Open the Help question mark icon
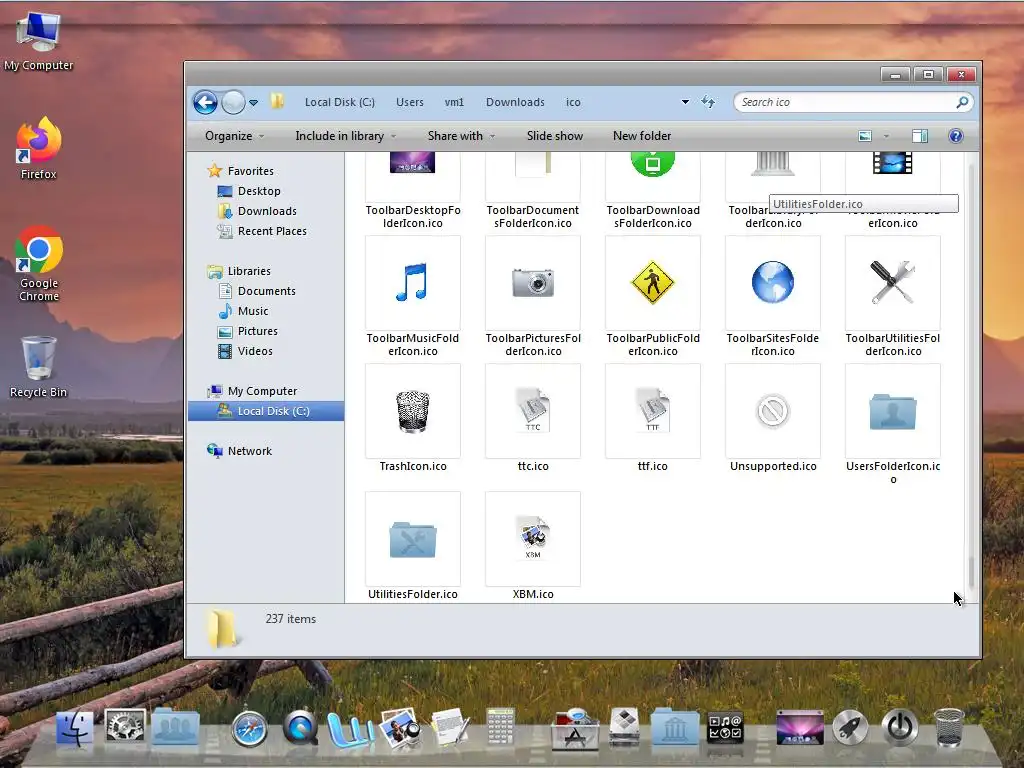Screen dimensions: 1024x768 point(955,136)
